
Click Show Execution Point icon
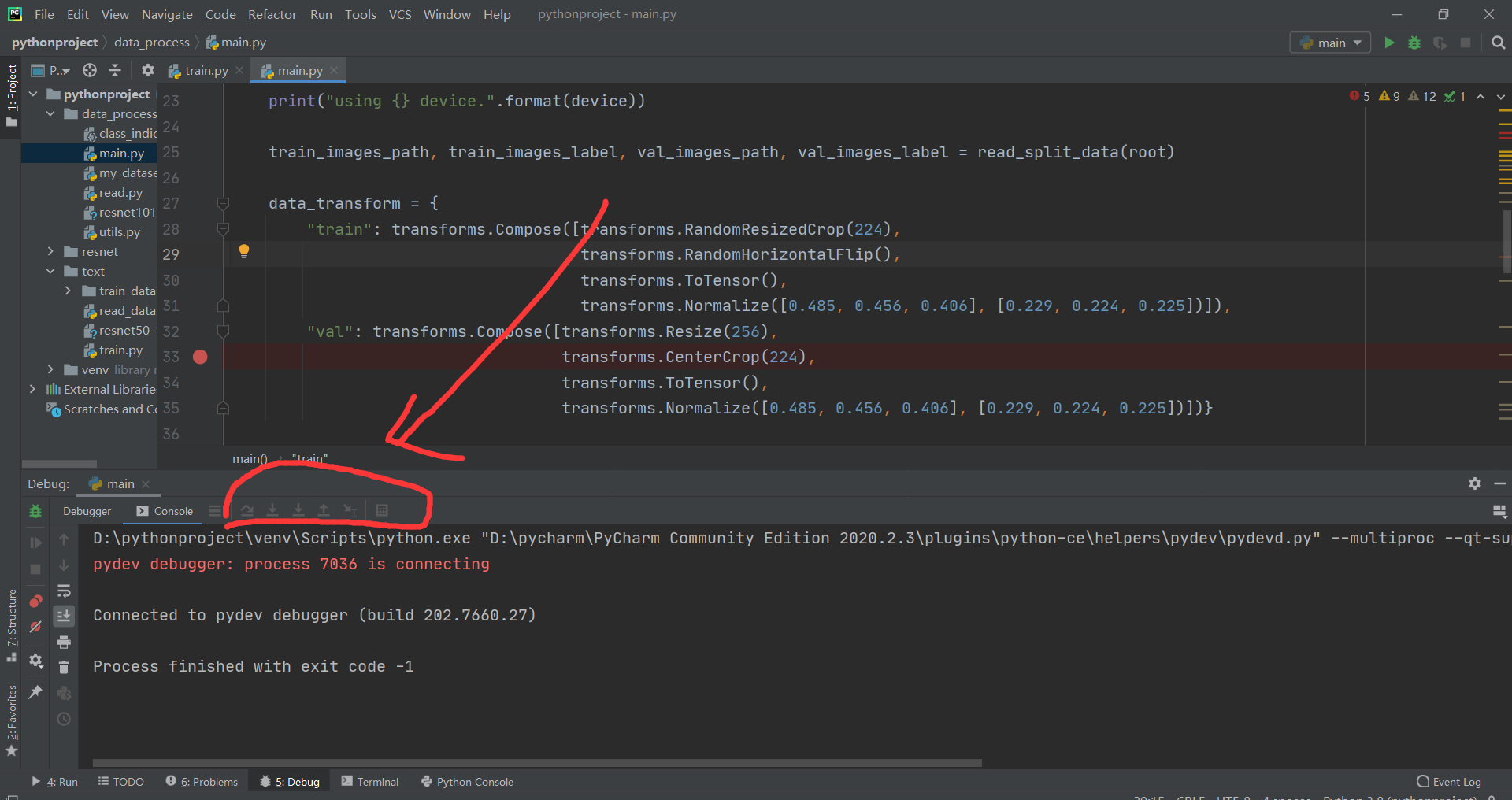pyautogui.click(x=215, y=511)
